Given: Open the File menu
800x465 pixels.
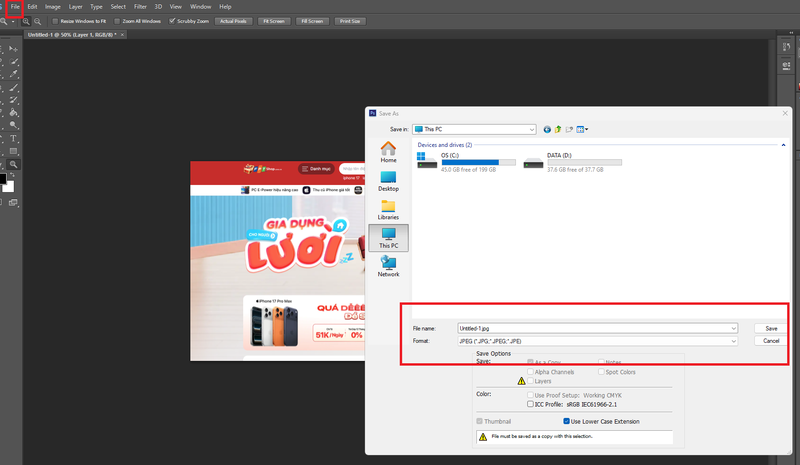Looking at the screenshot, I should [x=15, y=7].
